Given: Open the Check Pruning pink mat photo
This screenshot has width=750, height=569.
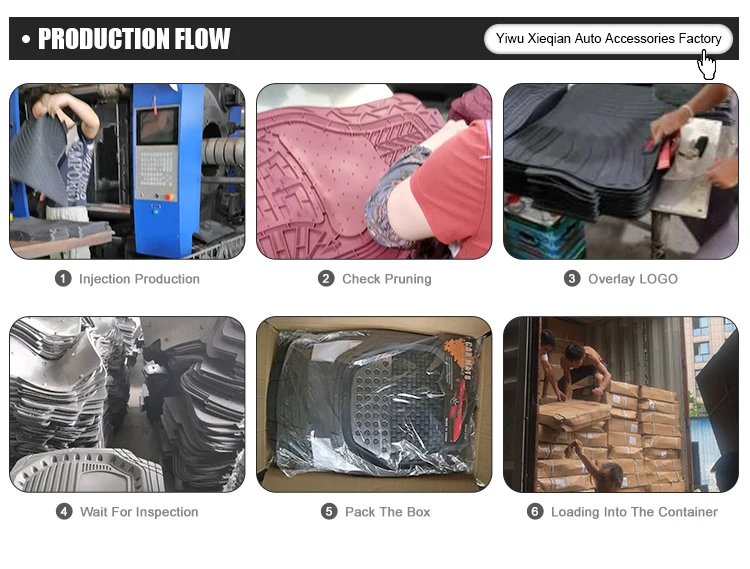Looking at the screenshot, I should point(374,171).
